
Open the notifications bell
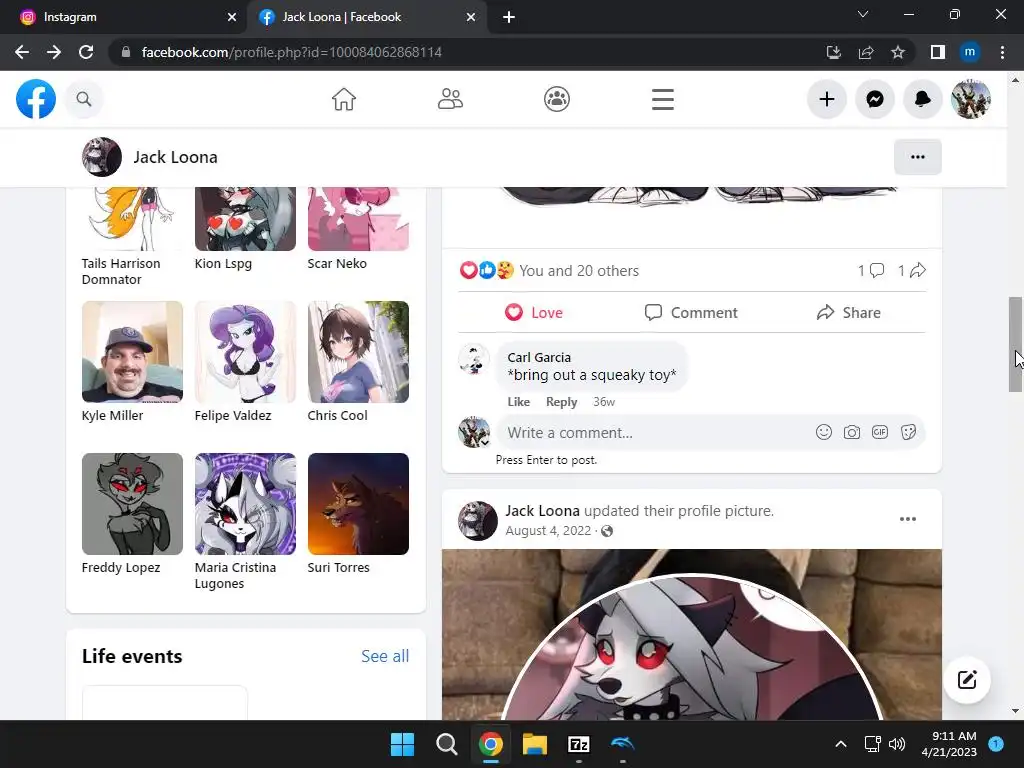point(922,99)
